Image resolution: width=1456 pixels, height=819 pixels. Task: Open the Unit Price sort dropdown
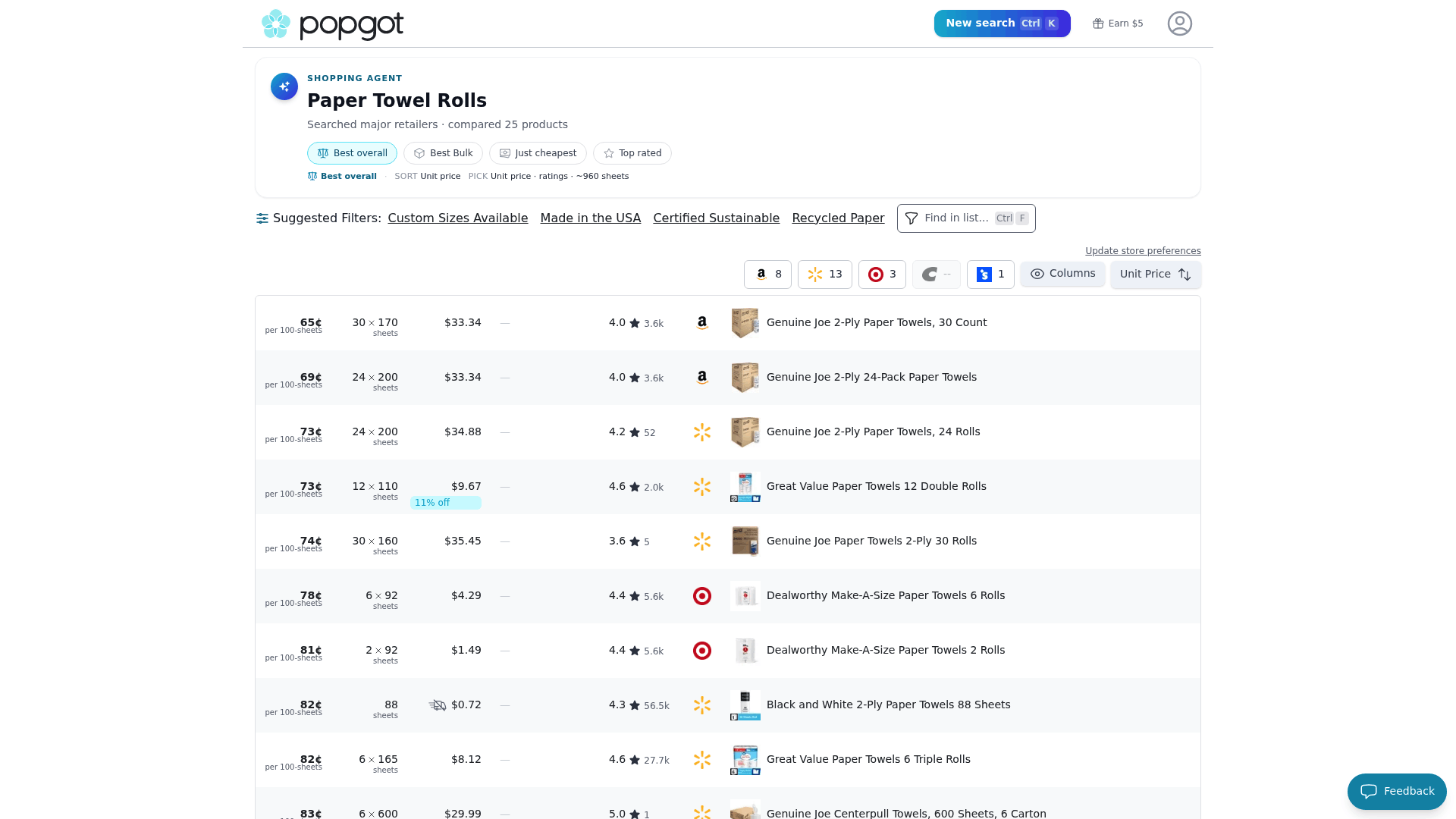pyautogui.click(x=1156, y=275)
